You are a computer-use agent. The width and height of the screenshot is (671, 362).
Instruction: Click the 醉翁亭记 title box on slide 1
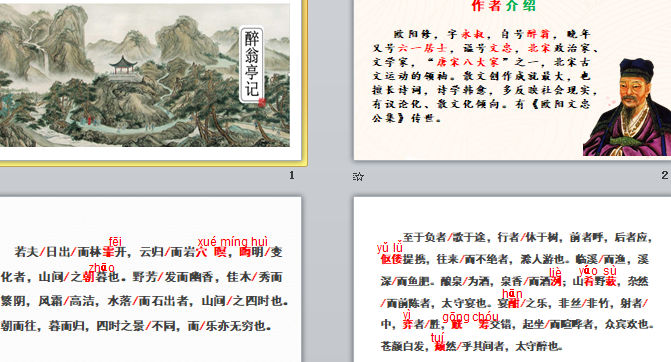(x=252, y=65)
